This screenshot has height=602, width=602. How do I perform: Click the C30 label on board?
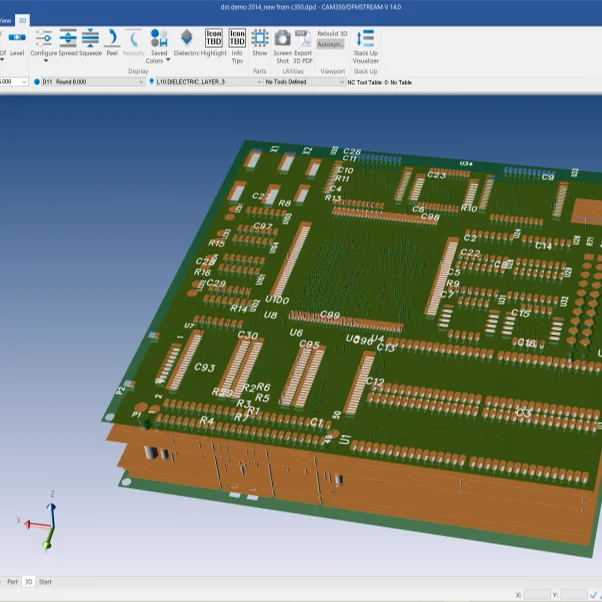click(x=248, y=335)
